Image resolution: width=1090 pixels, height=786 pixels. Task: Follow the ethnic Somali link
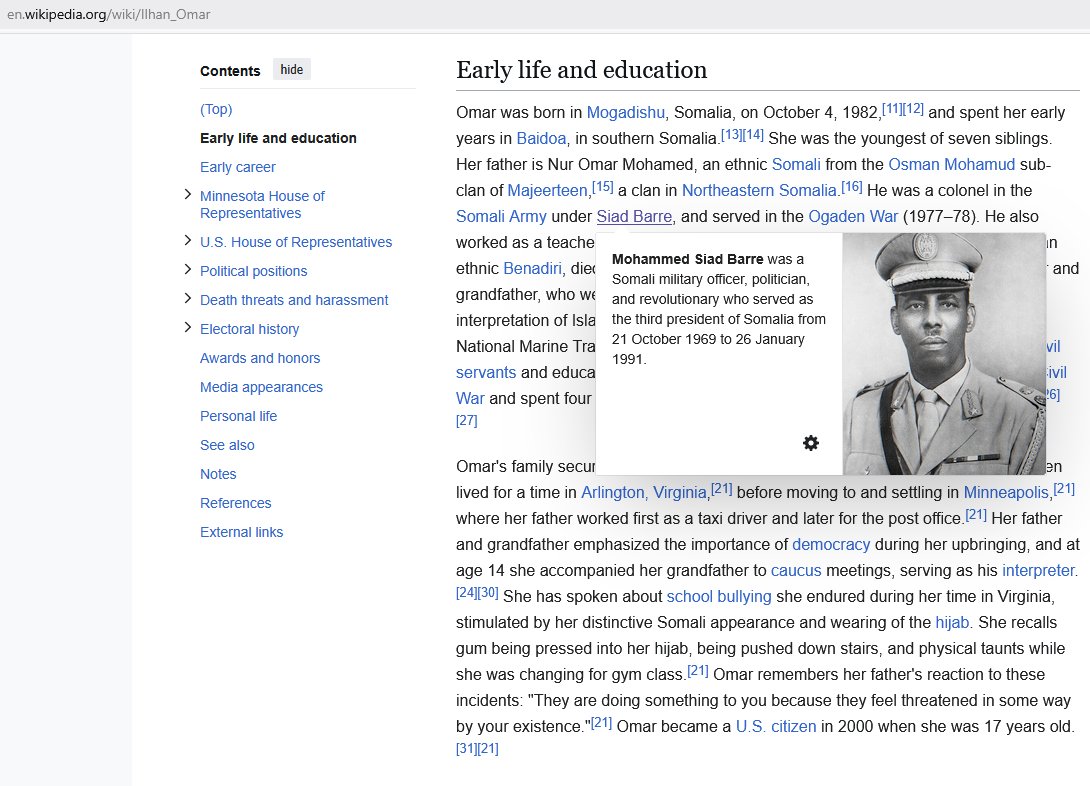(x=797, y=165)
